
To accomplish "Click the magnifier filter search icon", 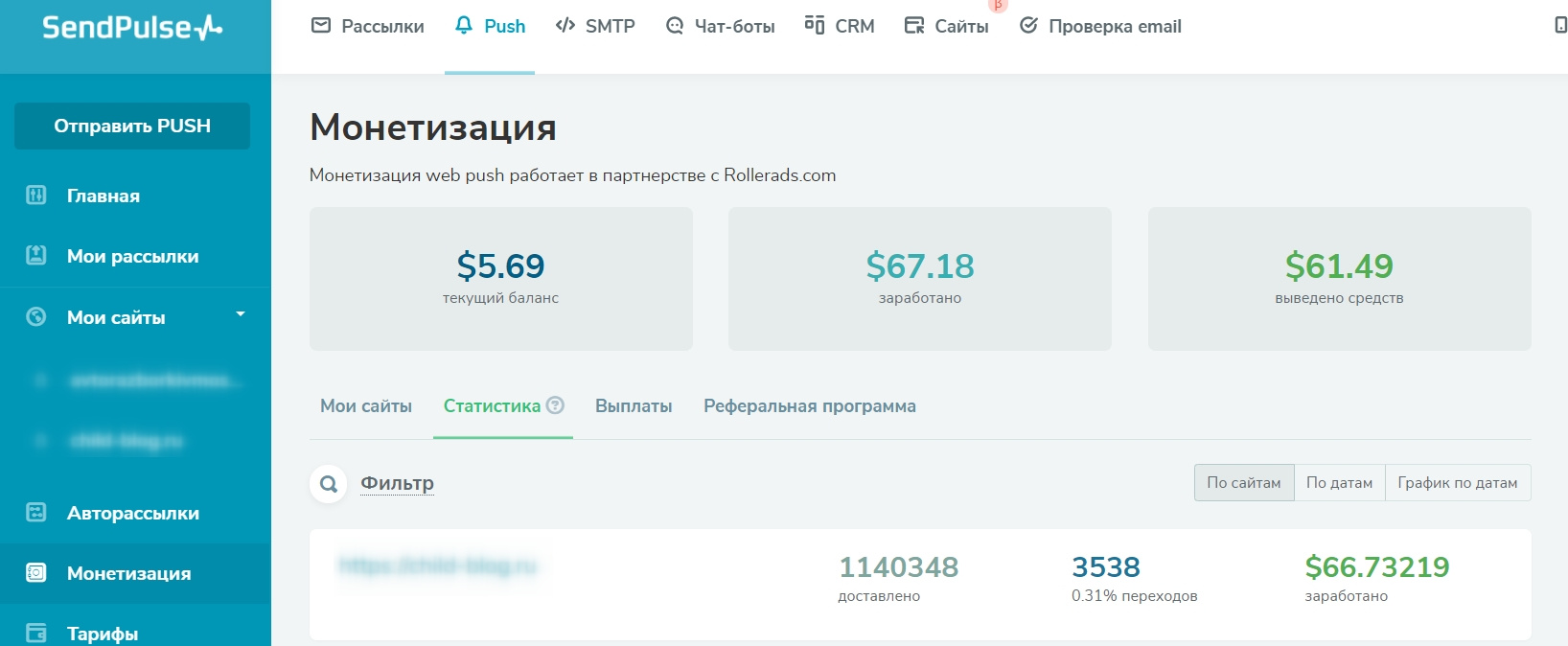I will [328, 484].
